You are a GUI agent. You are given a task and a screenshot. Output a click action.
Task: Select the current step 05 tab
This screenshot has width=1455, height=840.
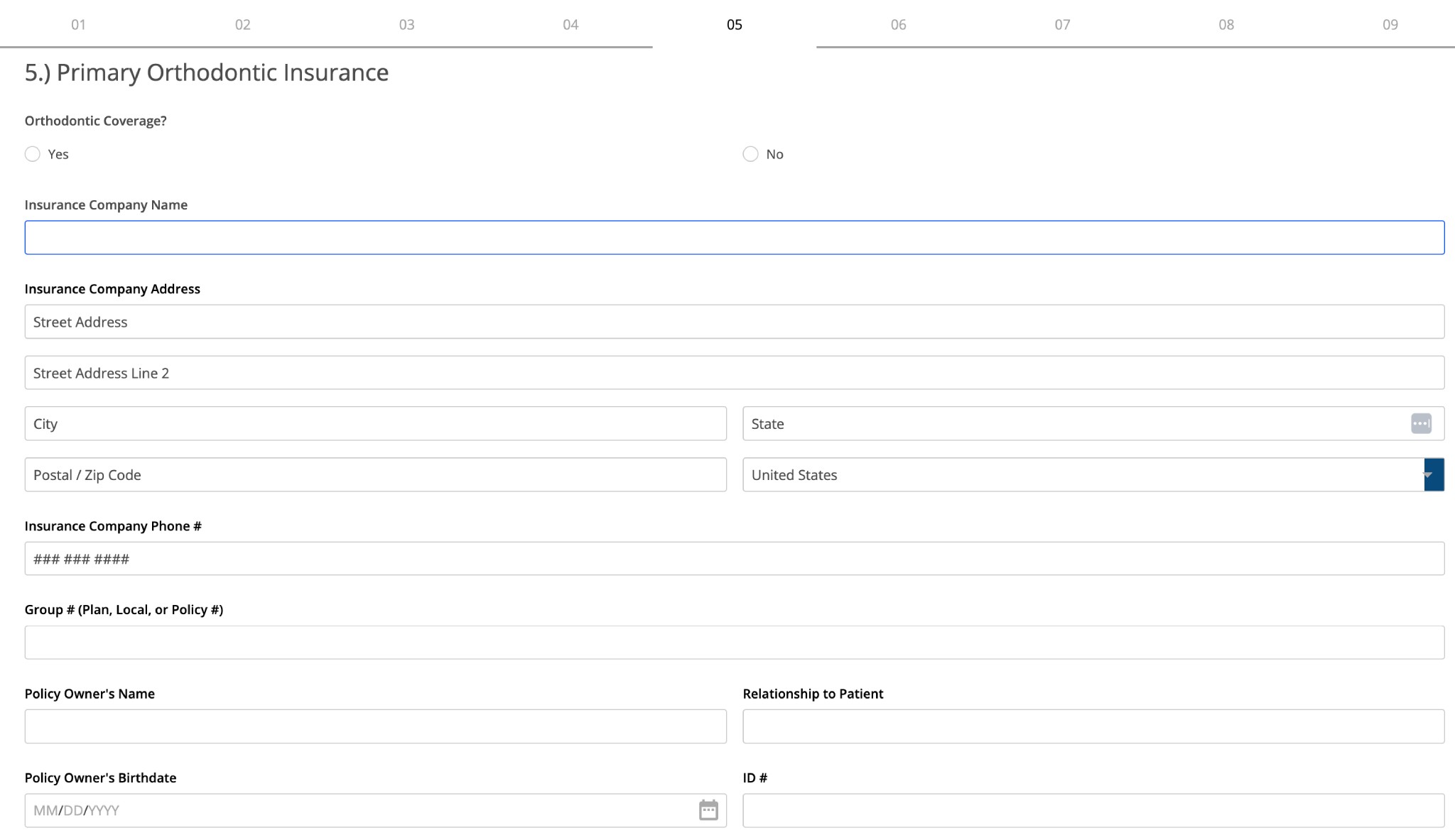[x=735, y=25]
